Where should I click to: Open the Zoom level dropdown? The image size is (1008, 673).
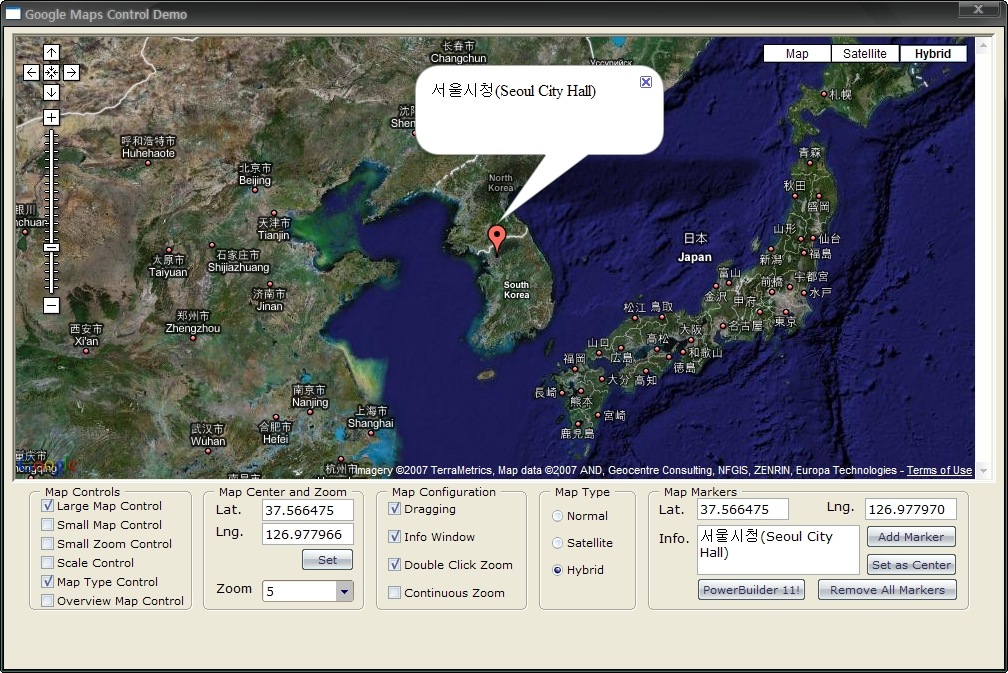pos(345,591)
